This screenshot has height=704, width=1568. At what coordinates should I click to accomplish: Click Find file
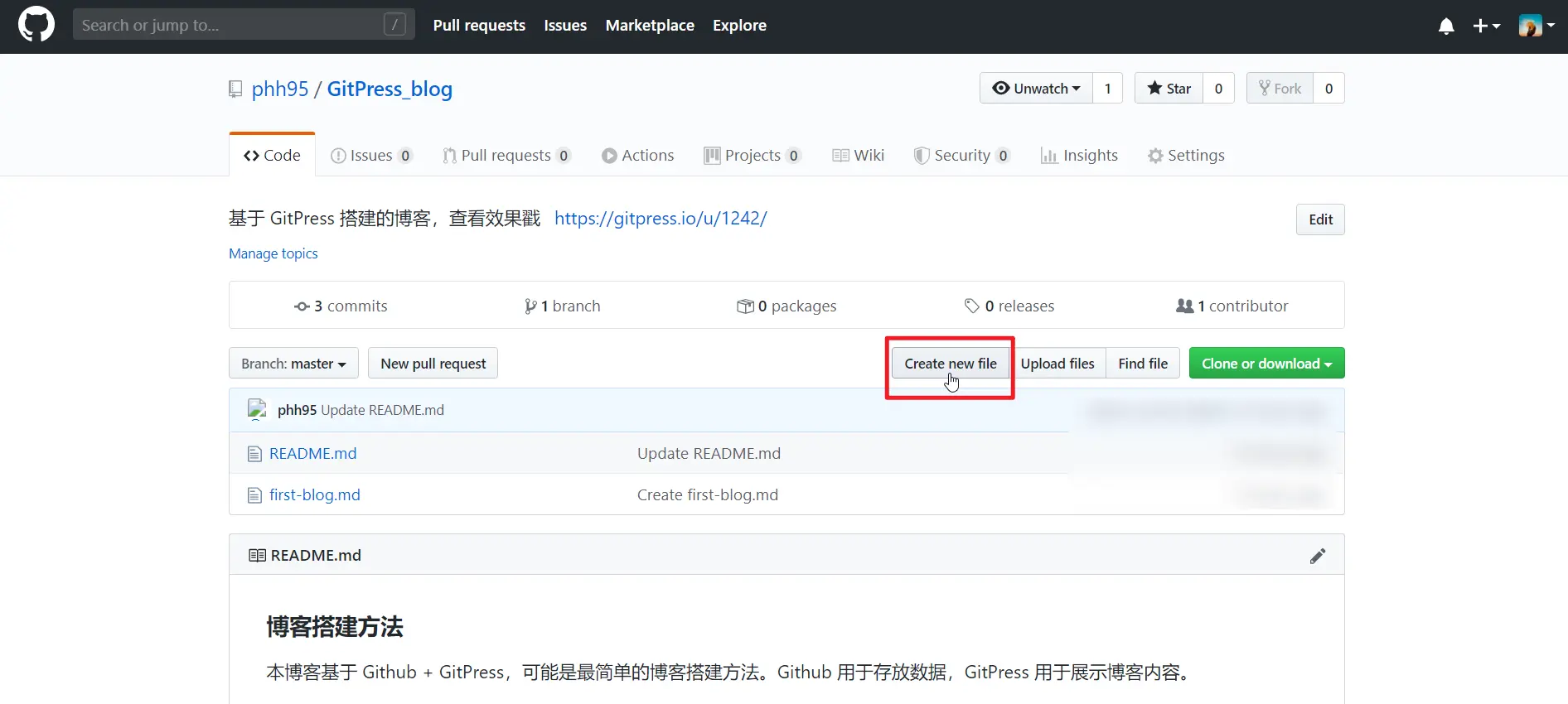tap(1143, 363)
